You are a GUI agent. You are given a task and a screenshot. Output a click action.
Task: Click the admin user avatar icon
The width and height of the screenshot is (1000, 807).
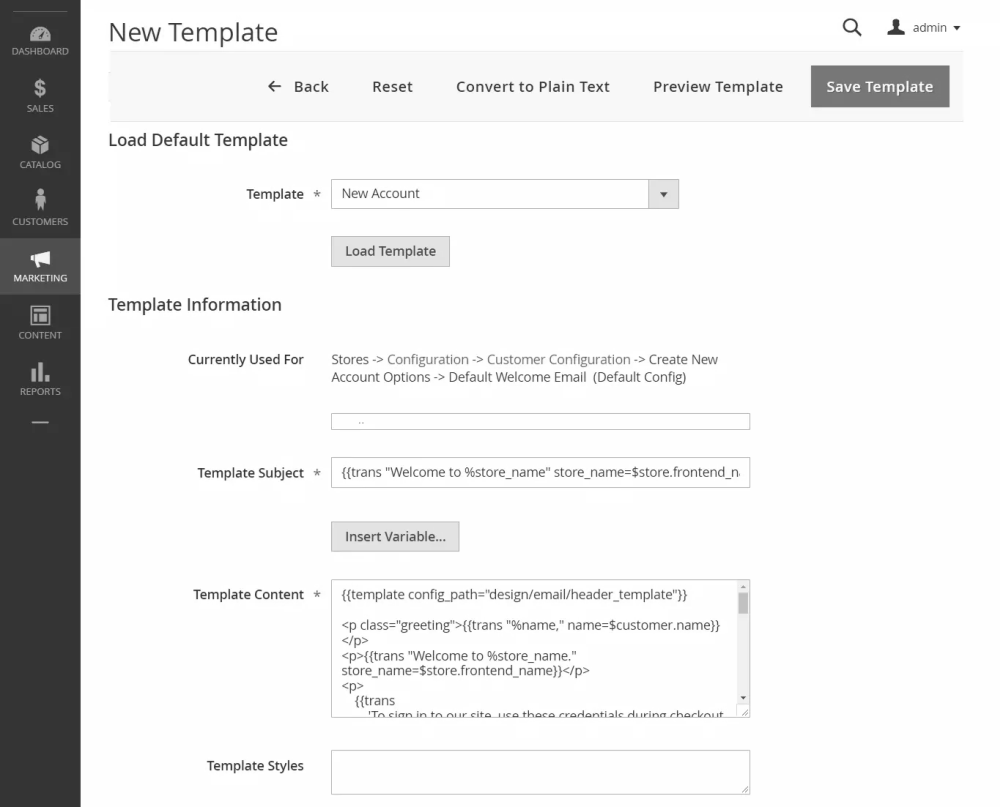pos(896,28)
